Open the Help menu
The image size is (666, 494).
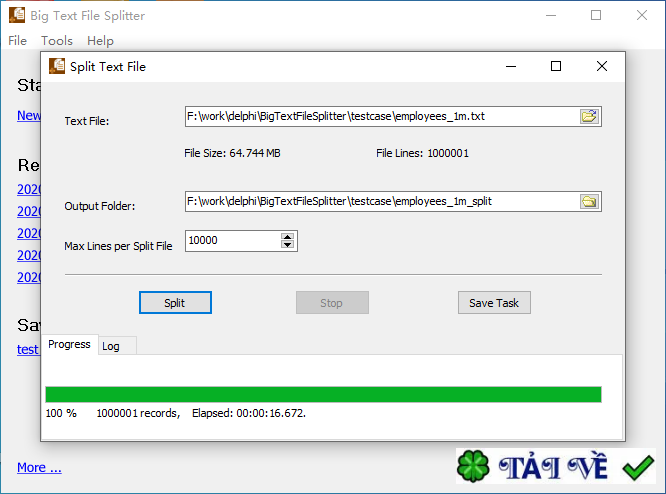tap(100, 41)
